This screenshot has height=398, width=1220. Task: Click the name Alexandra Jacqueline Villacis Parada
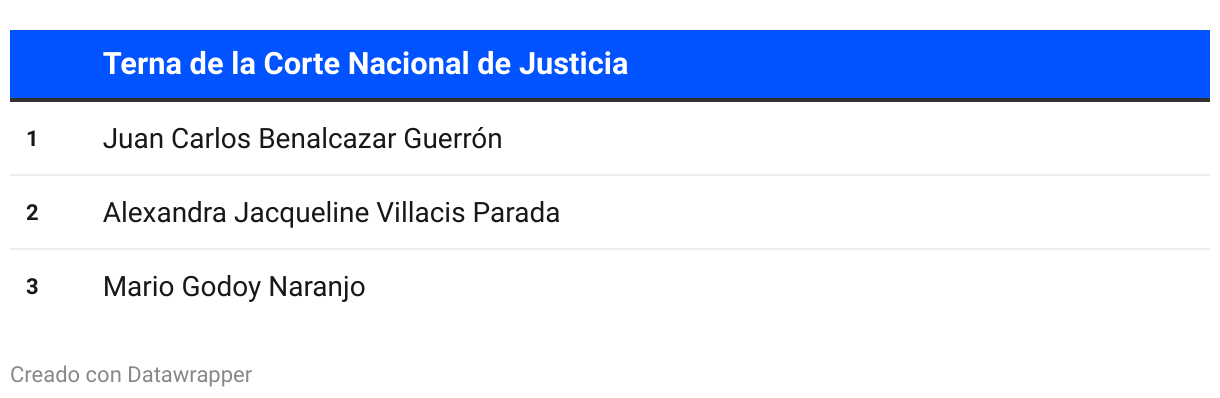331,213
